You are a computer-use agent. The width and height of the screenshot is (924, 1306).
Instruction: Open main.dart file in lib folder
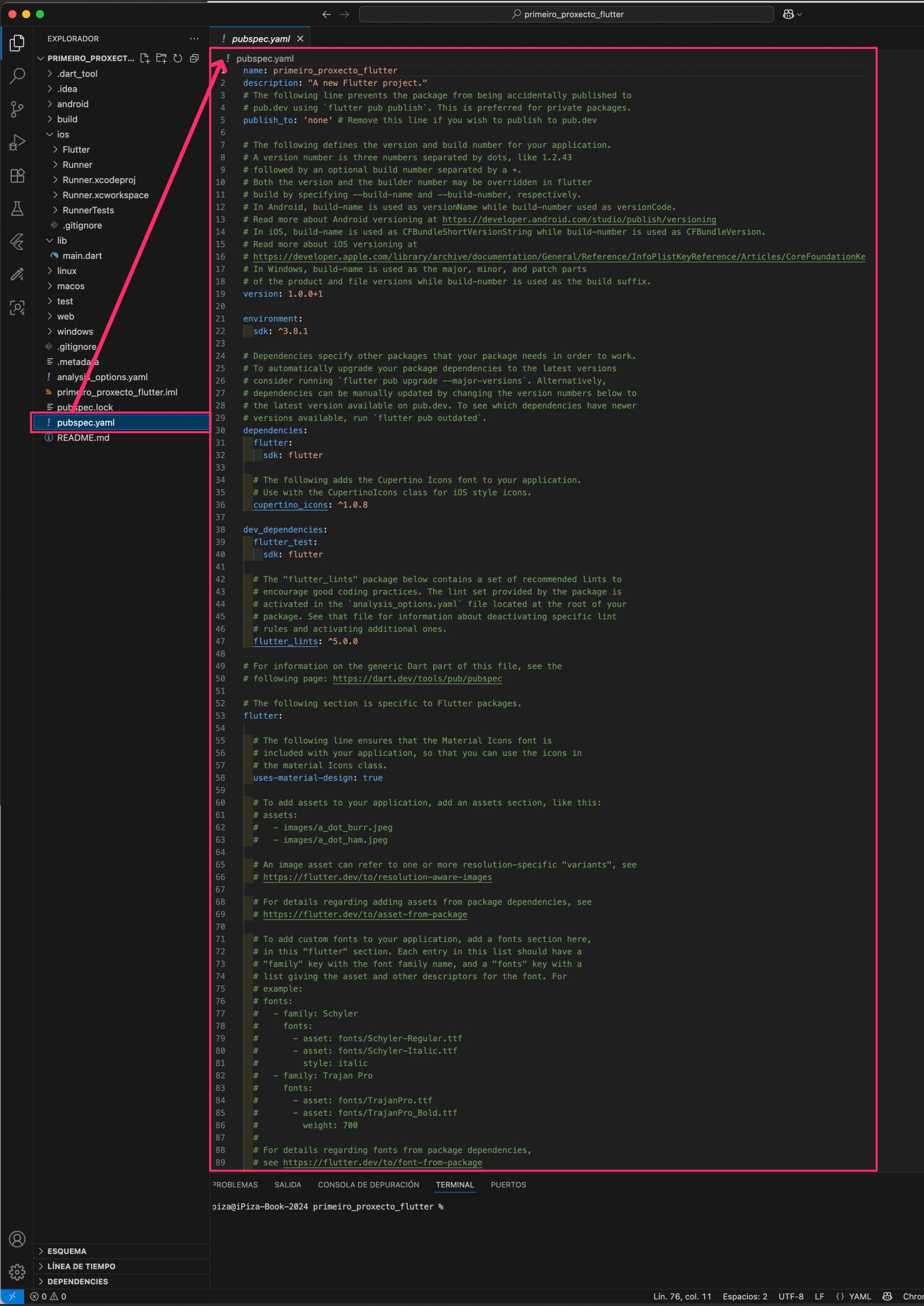click(82, 256)
